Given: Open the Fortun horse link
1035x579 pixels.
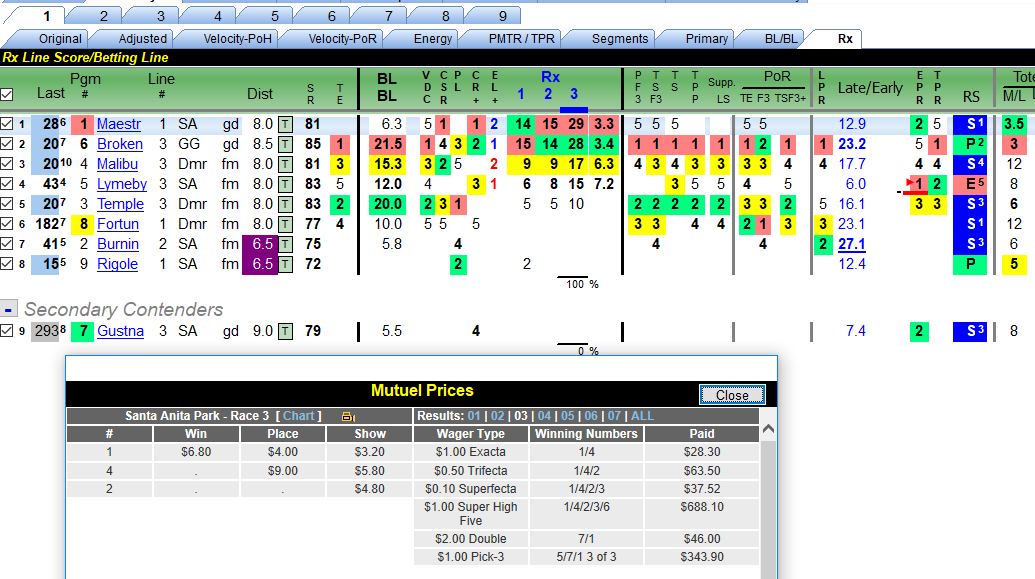Looking at the screenshot, I should pyautogui.click(x=118, y=224).
